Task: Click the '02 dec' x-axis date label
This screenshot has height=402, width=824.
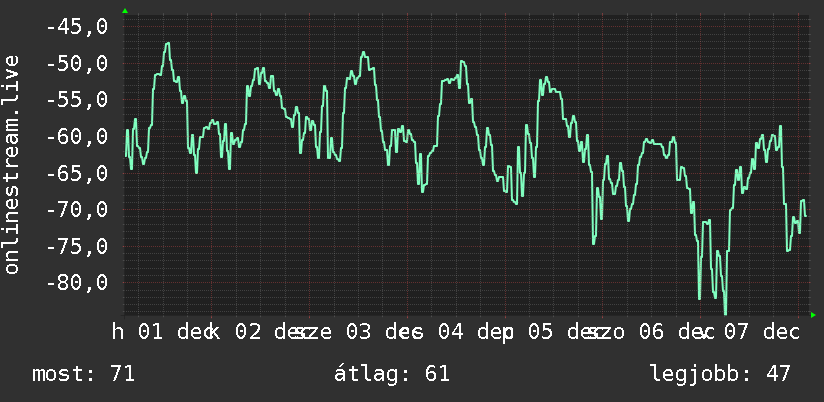Action: coord(274,332)
